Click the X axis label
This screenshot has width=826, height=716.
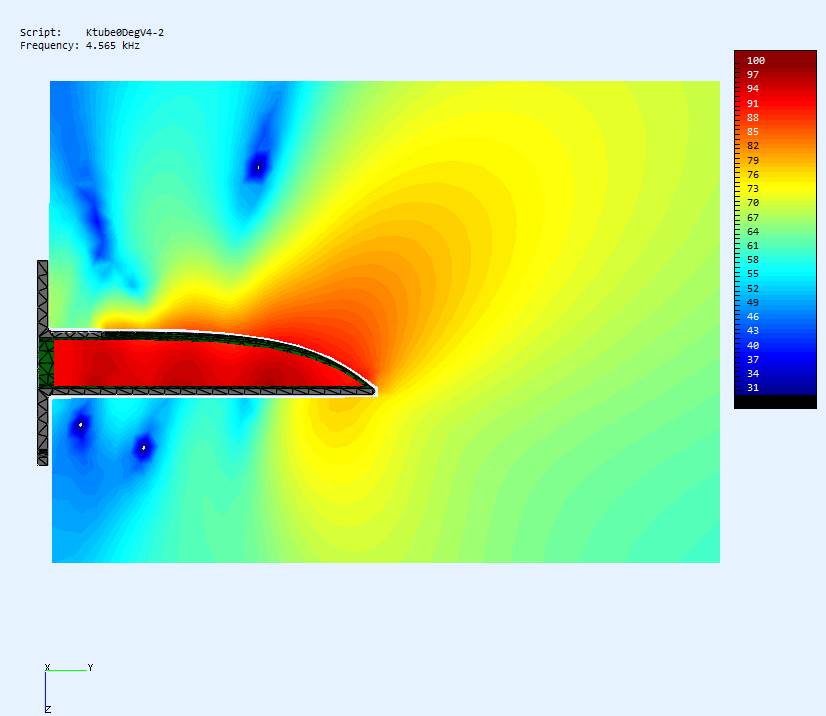pos(47,668)
